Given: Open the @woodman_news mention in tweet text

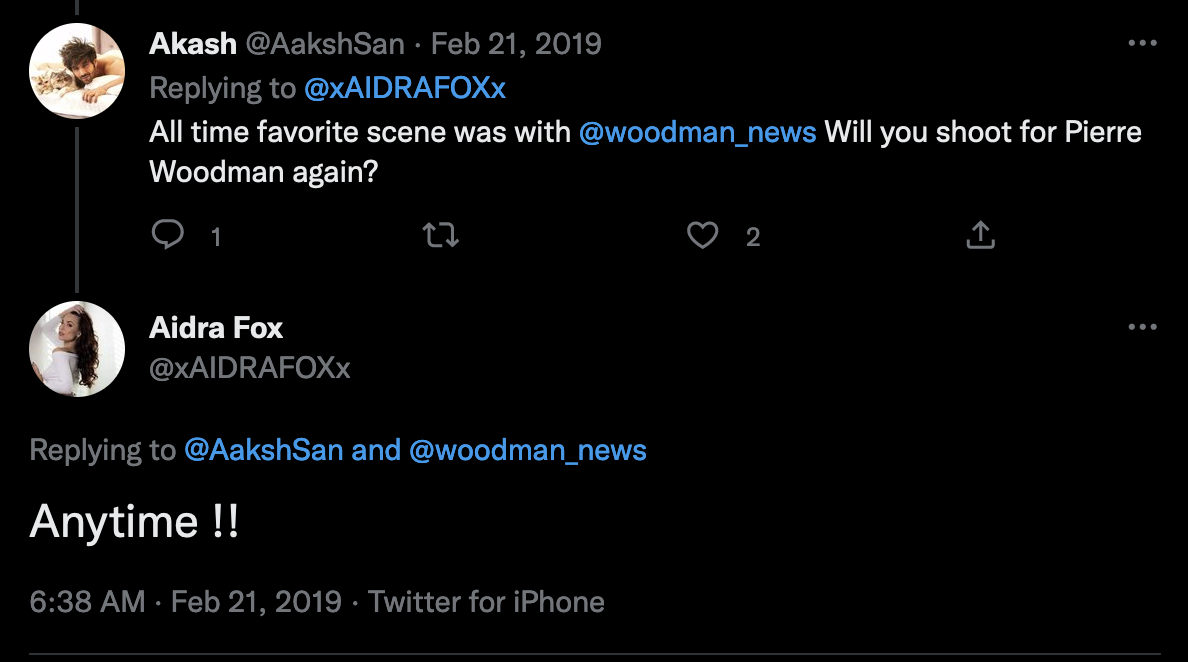Looking at the screenshot, I should [x=697, y=132].
